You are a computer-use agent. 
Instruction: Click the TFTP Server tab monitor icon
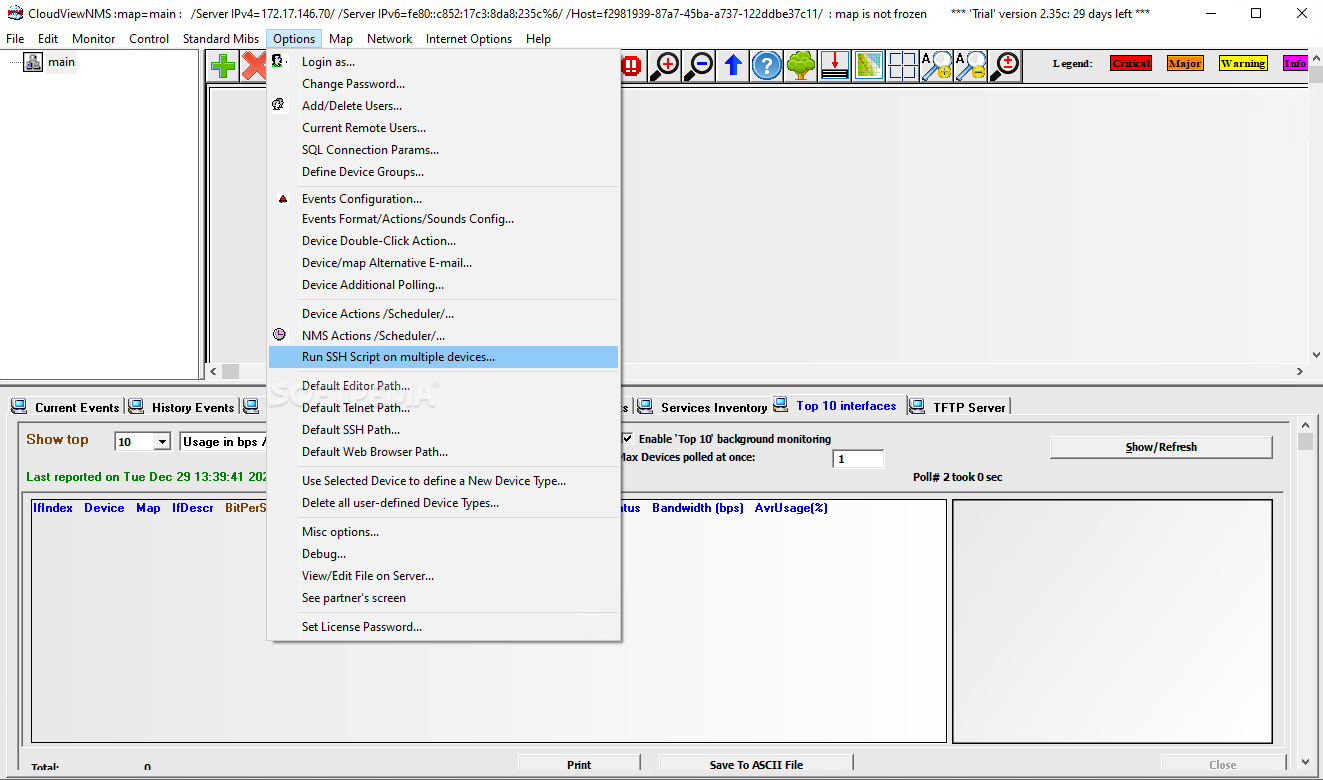point(917,406)
